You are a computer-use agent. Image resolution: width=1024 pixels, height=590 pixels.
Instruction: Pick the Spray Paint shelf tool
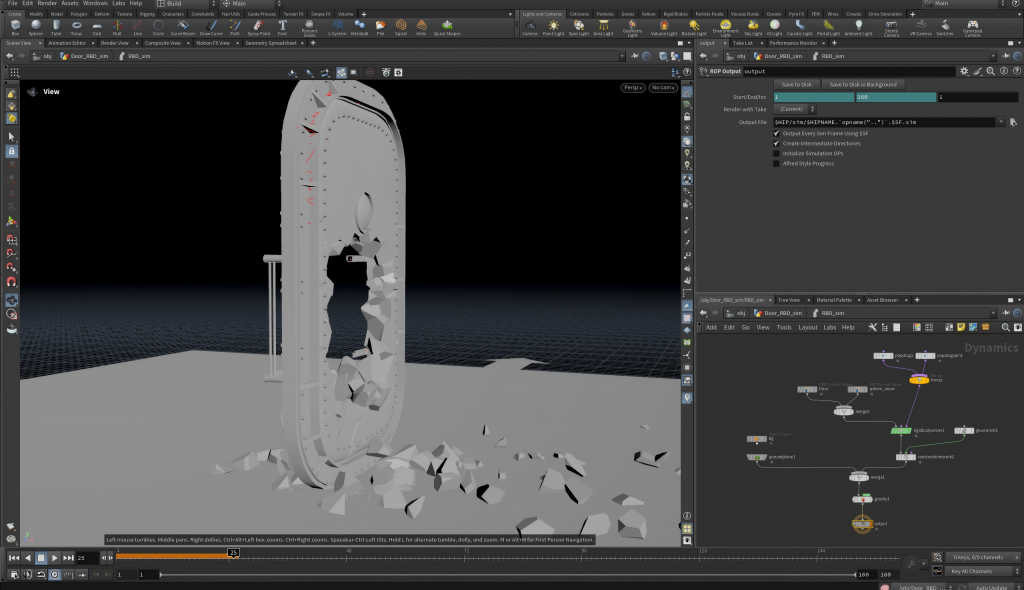pyautogui.click(x=259, y=27)
